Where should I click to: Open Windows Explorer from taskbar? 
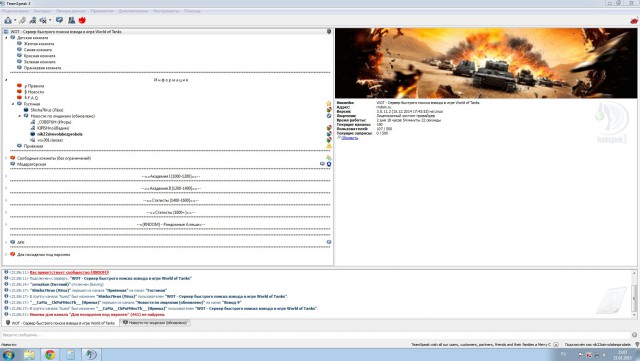click(x=29, y=354)
